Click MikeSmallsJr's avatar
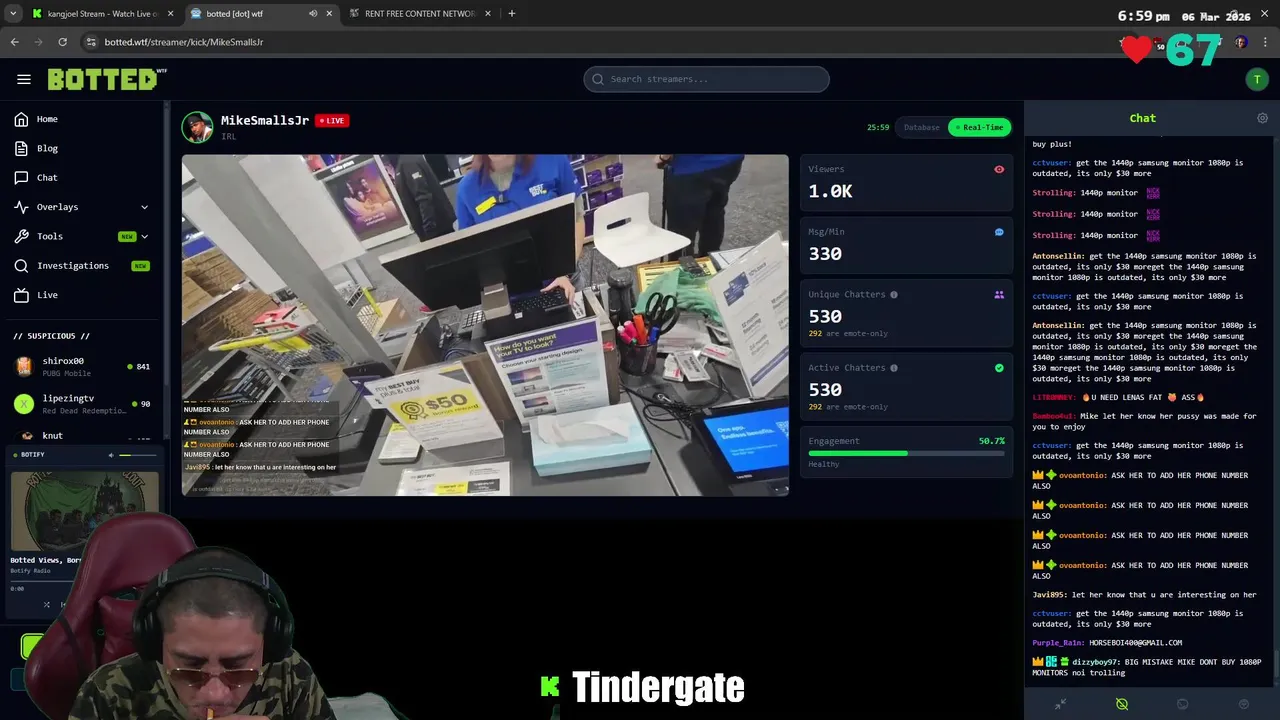Viewport: 1280px width, 720px height. 197,127
